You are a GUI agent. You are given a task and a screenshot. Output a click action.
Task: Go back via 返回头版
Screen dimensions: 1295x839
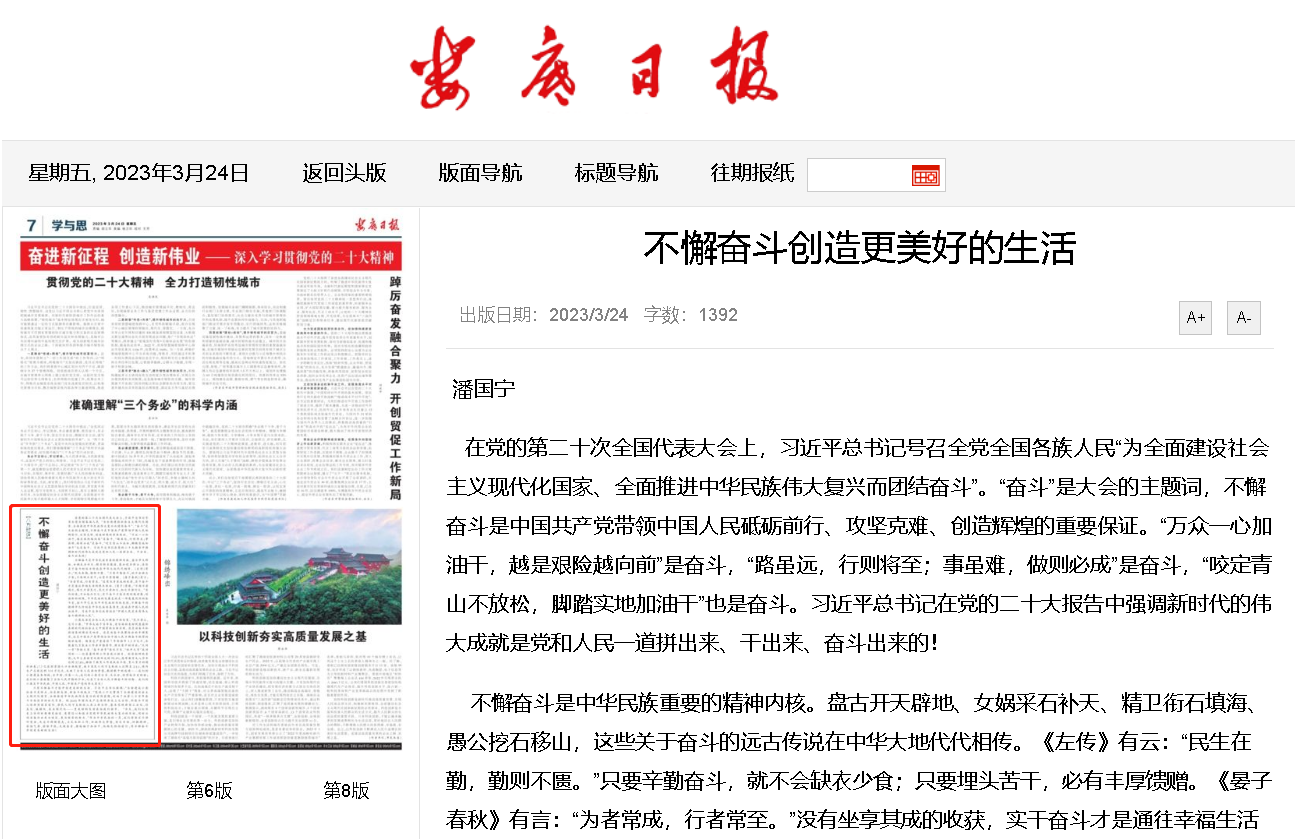click(x=344, y=173)
